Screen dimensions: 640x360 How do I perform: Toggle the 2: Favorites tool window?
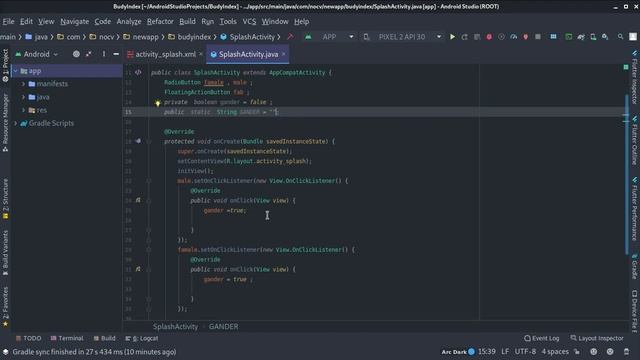(x=5, y=307)
